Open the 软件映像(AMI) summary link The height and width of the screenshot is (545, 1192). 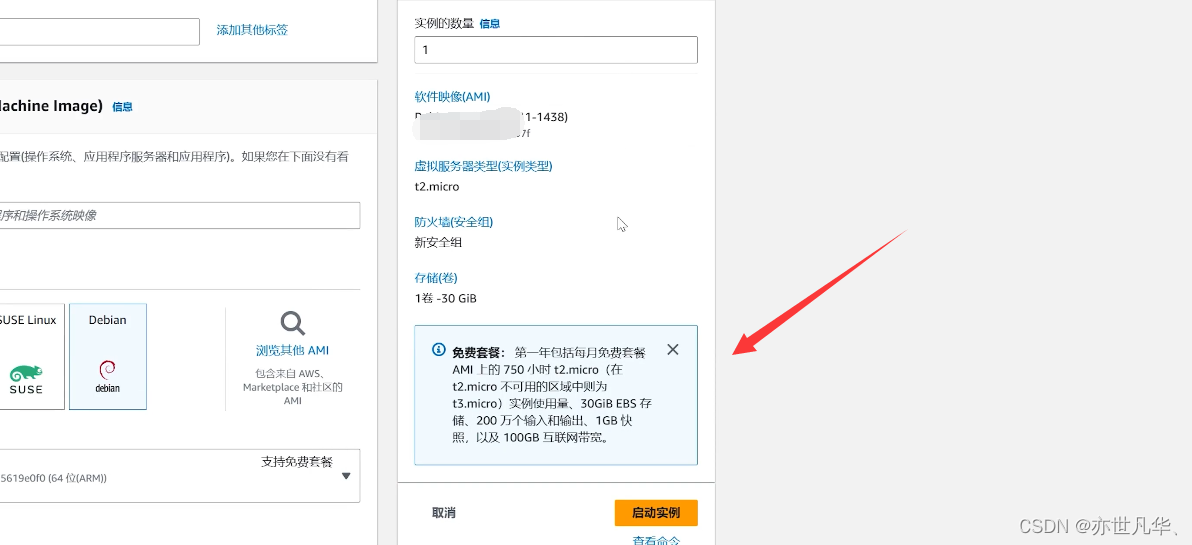tap(452, 97)
